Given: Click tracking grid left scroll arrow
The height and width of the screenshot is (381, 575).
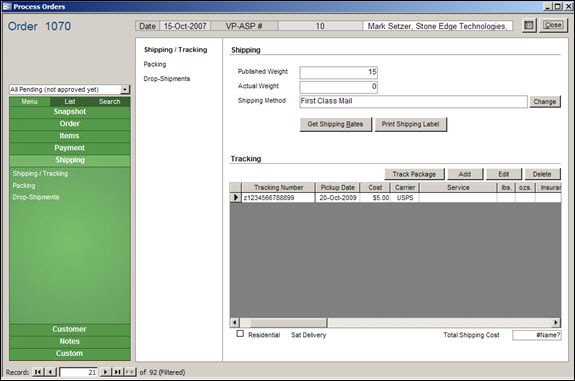Looking at the screenshot, I should click(235, 323).
